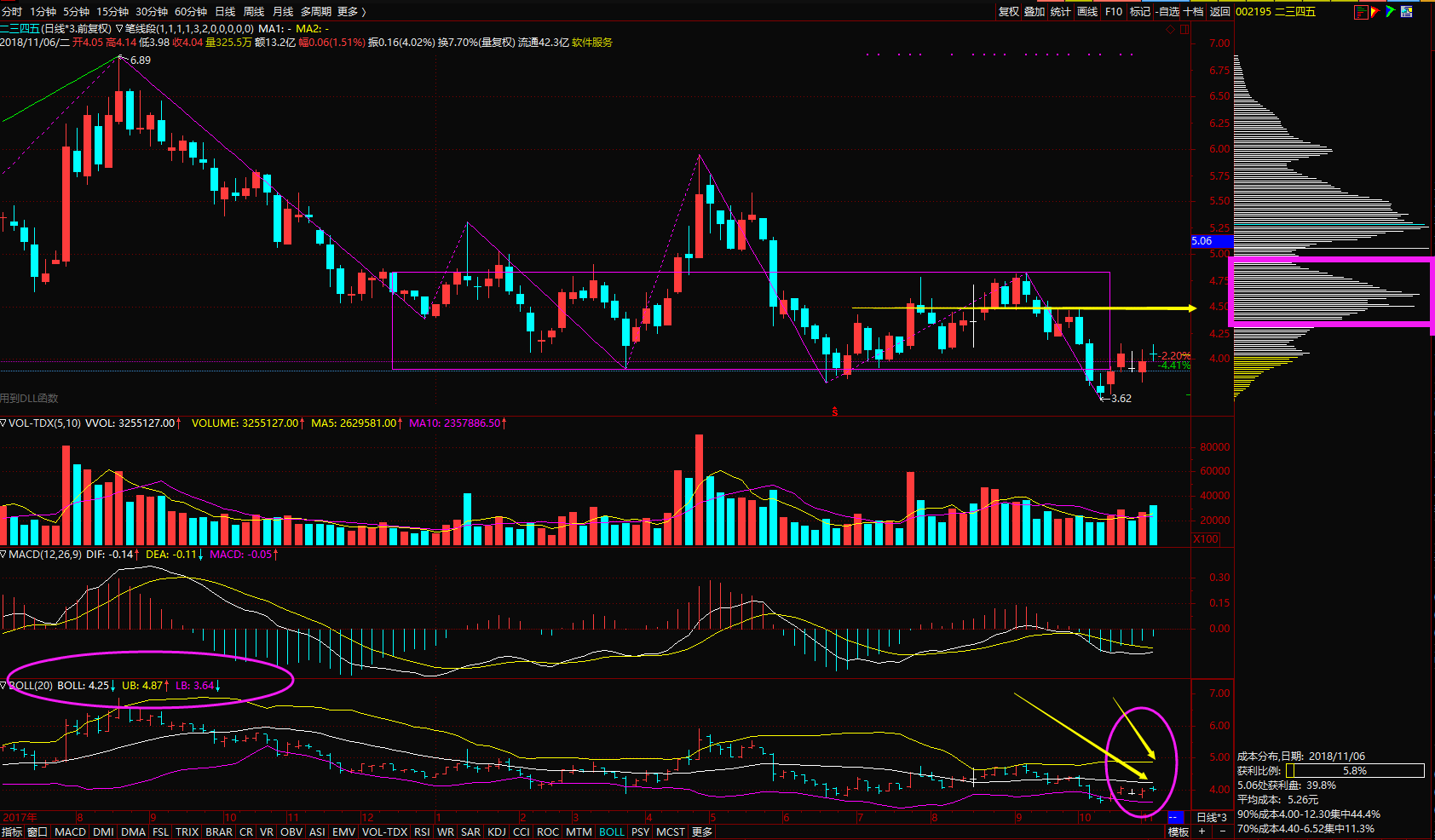Open the green-blue flame chip icon
Image resolution: width=1435 pixels, height=840 pixels.
[1390, 11]
